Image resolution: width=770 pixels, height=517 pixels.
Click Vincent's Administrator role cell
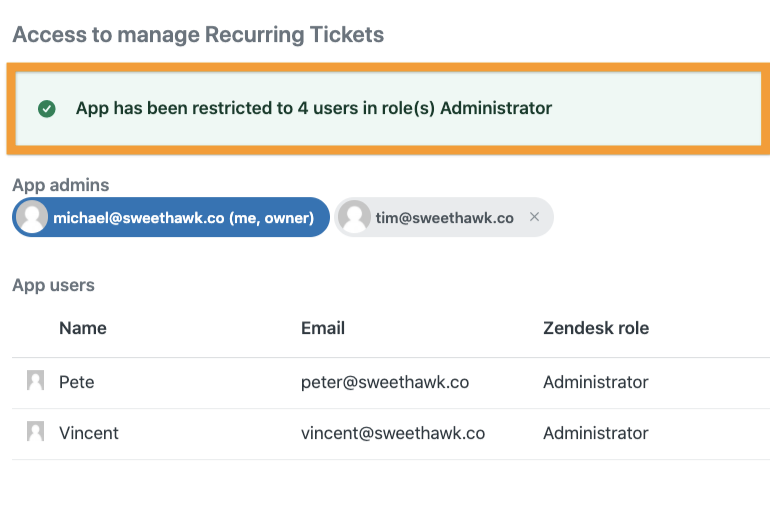tap(596, 433)
